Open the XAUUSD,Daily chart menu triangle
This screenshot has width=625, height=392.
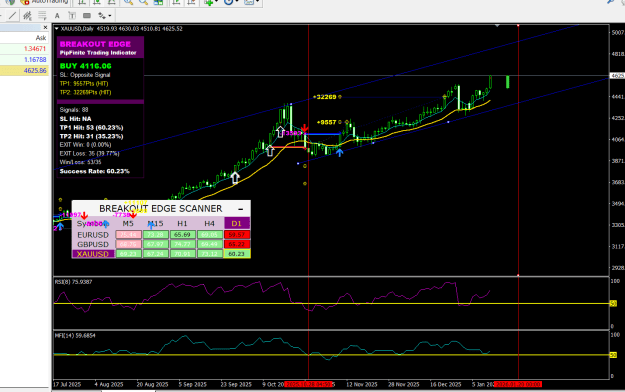pos(57,29)
